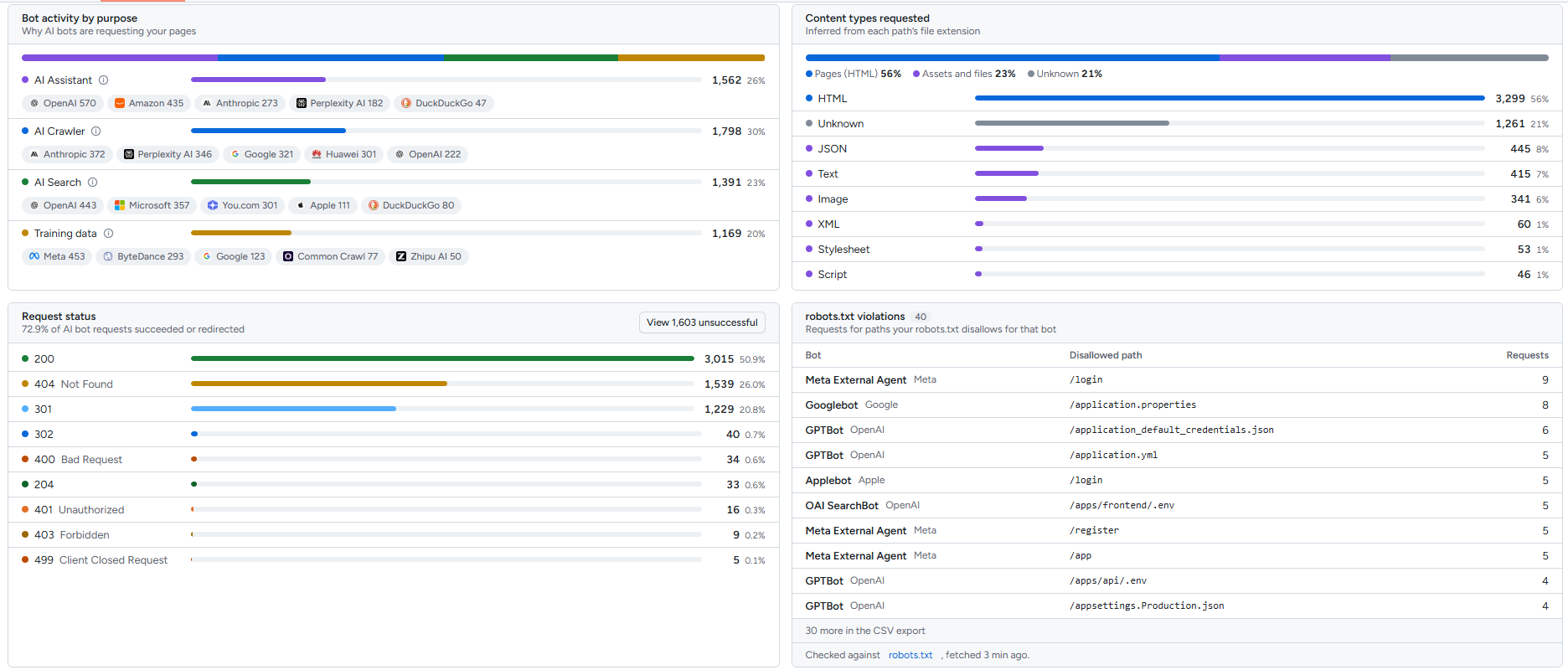The image size is (1568, 670).
Task: Click the Perplexity AI 346 chip icon
Action: 129,155
